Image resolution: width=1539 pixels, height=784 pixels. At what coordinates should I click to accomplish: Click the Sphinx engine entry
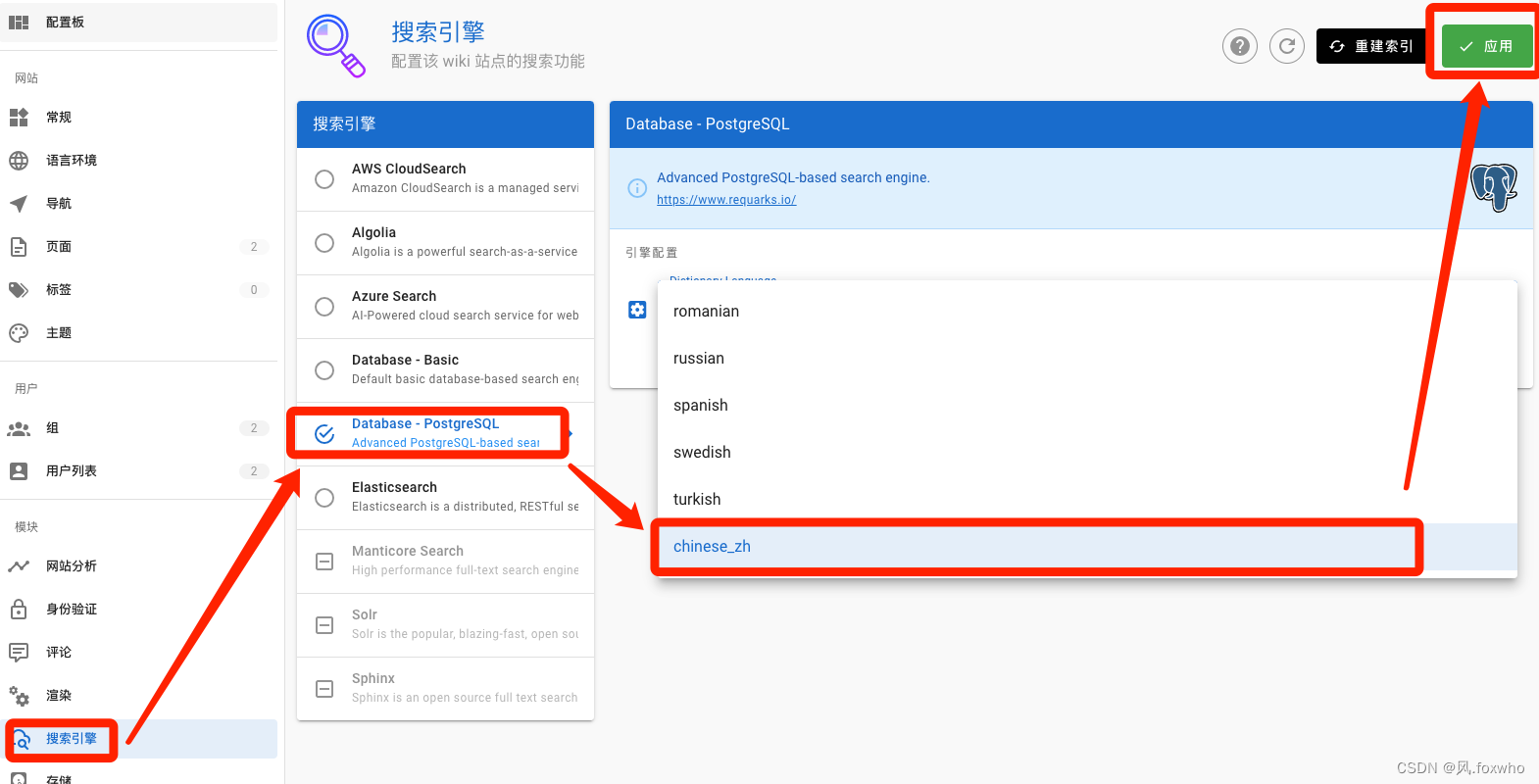[445, 689]
